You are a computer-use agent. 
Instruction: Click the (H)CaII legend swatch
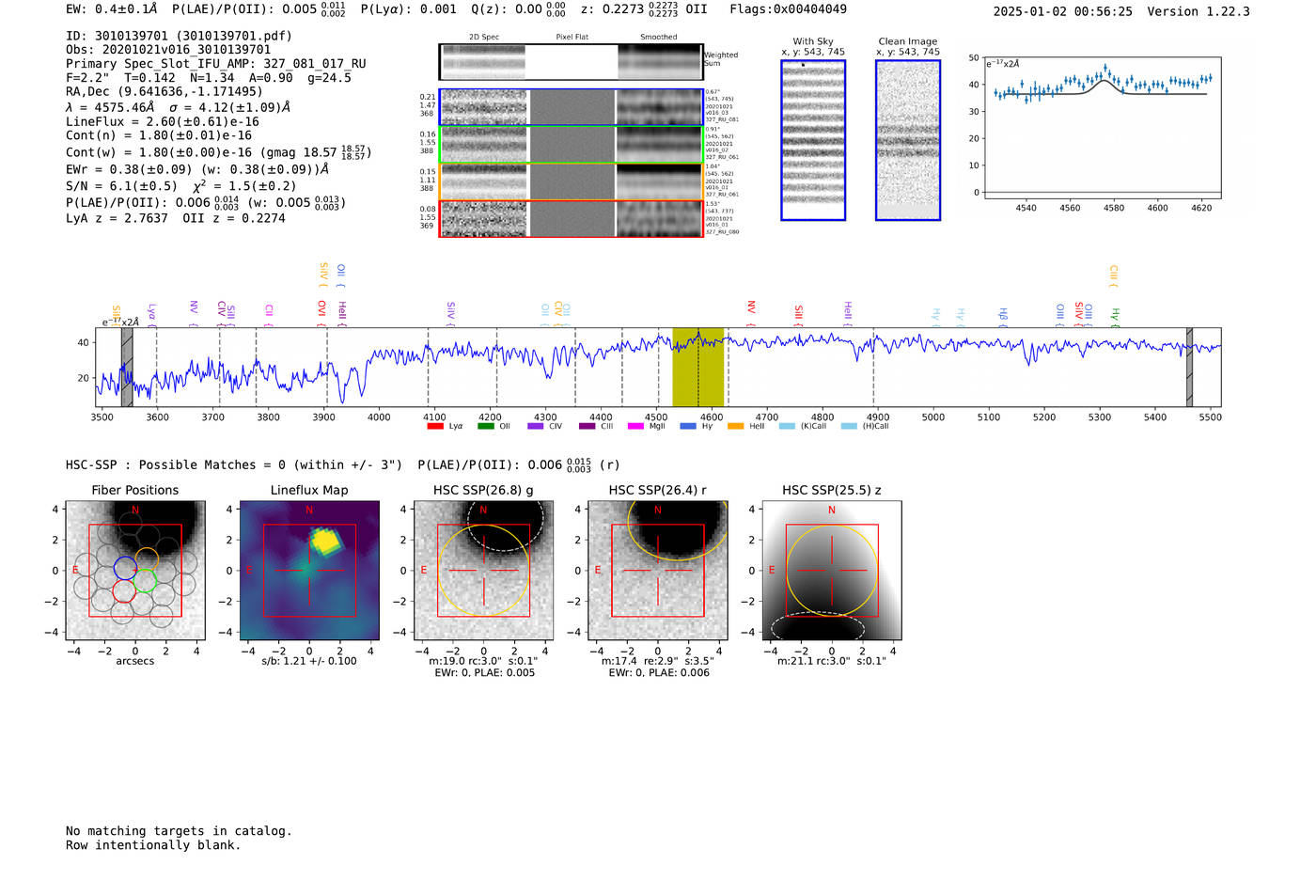850,427
